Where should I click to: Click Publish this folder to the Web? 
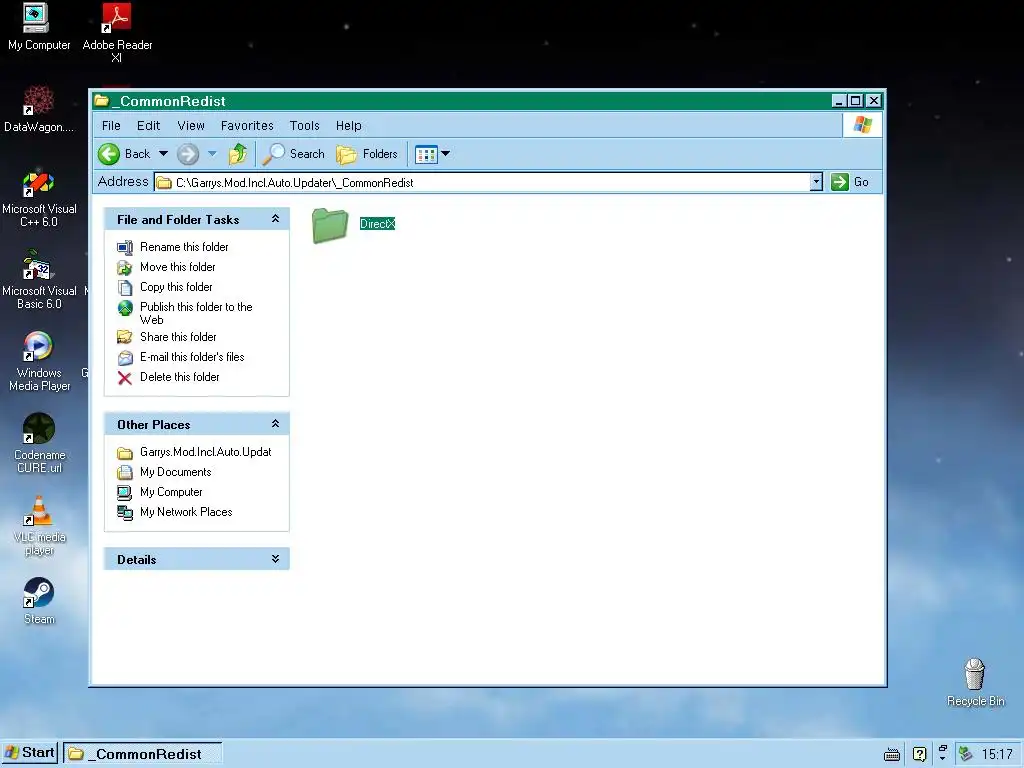pos(196,313)
